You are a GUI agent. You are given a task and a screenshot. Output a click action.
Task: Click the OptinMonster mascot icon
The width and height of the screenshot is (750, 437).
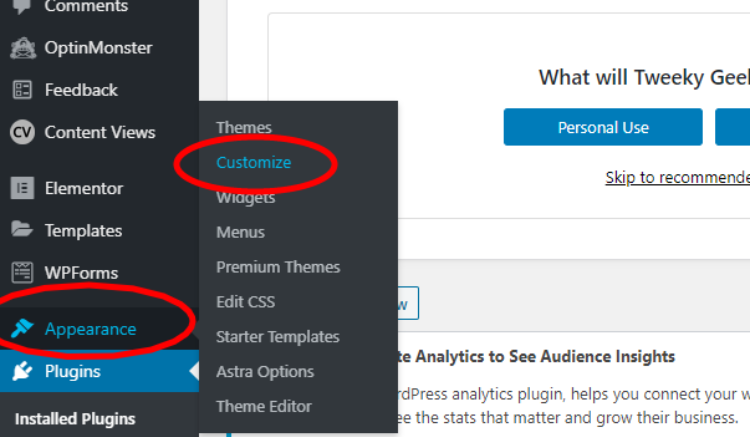[x=22, y=48]
